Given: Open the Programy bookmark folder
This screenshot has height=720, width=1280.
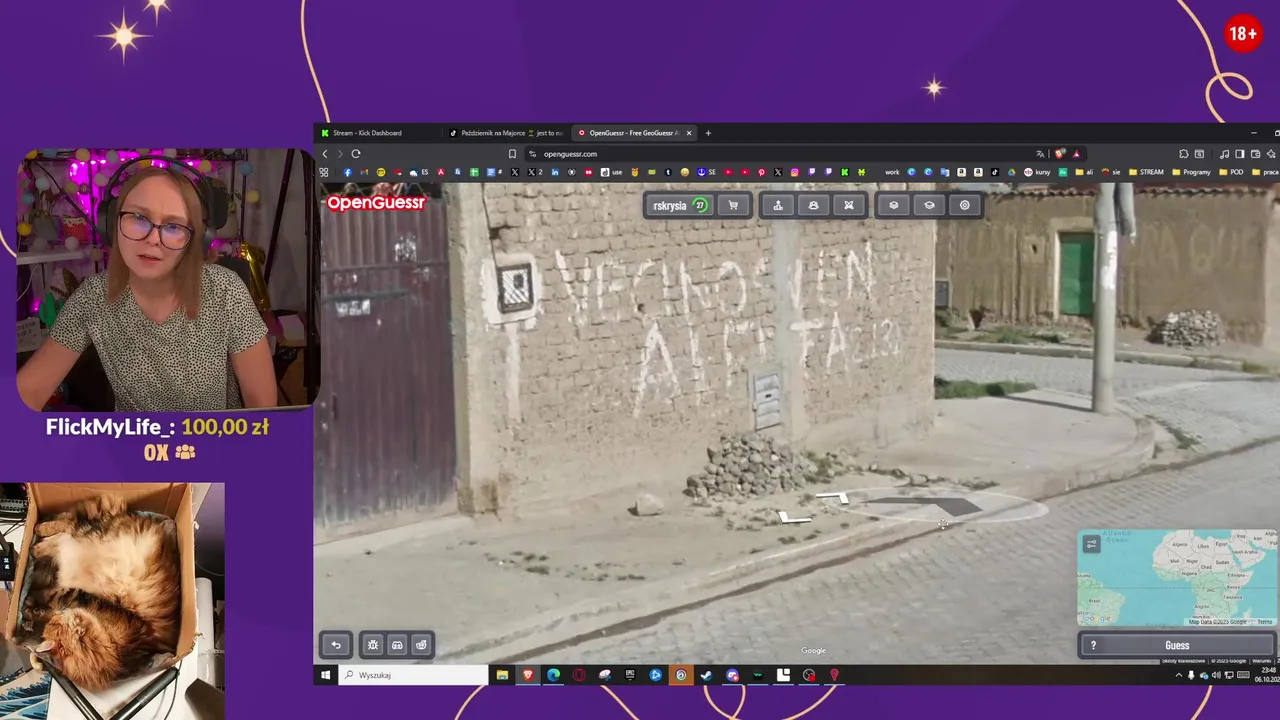Looking at the screenshot, I should point(1190,172).
